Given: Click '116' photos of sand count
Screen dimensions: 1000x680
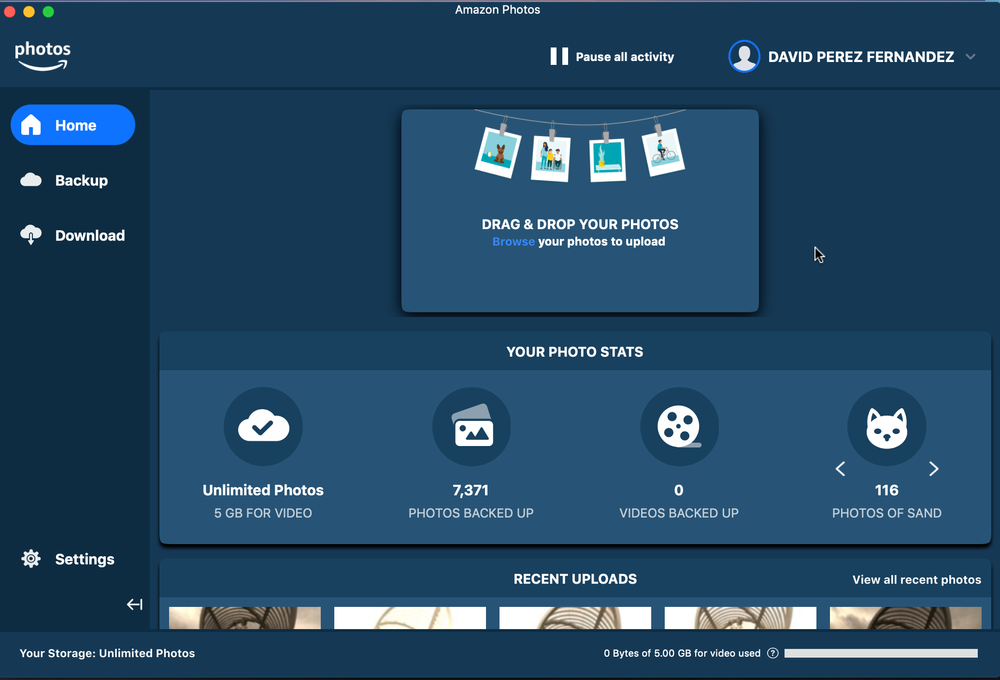Looking at the screenshot, I should click(886, 490).
